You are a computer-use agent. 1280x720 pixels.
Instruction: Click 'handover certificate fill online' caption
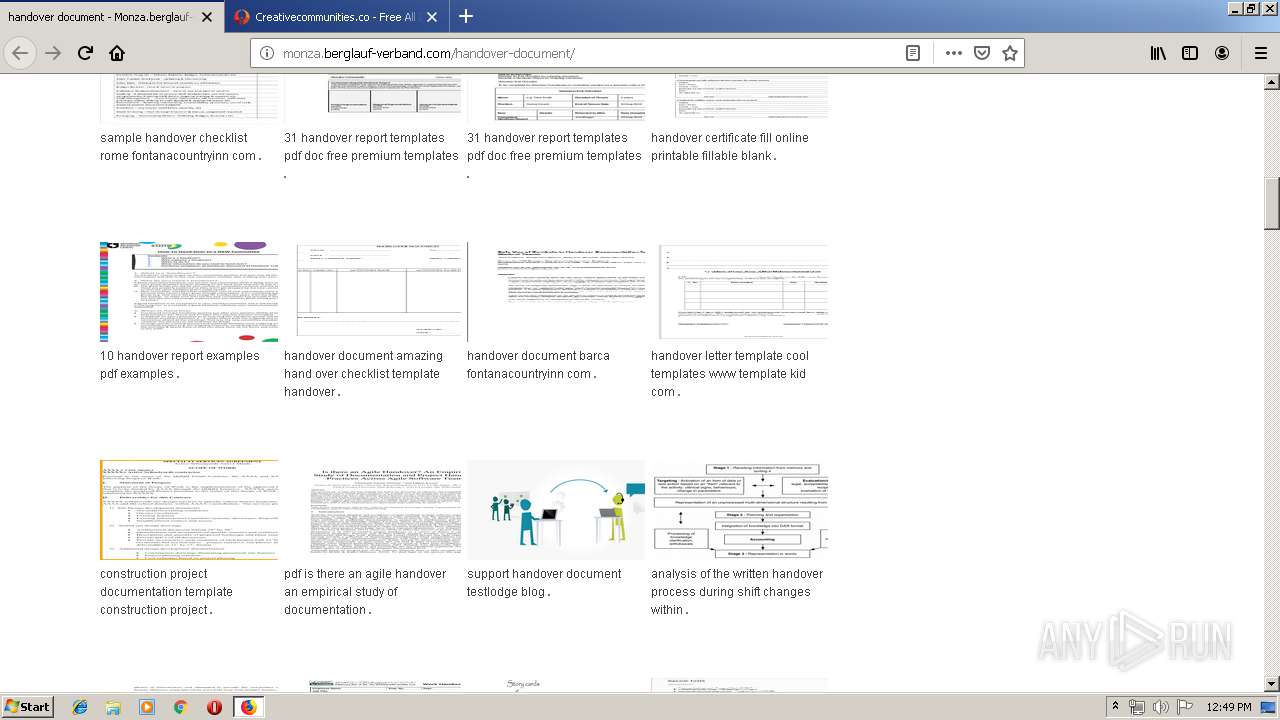pos(730,147)
